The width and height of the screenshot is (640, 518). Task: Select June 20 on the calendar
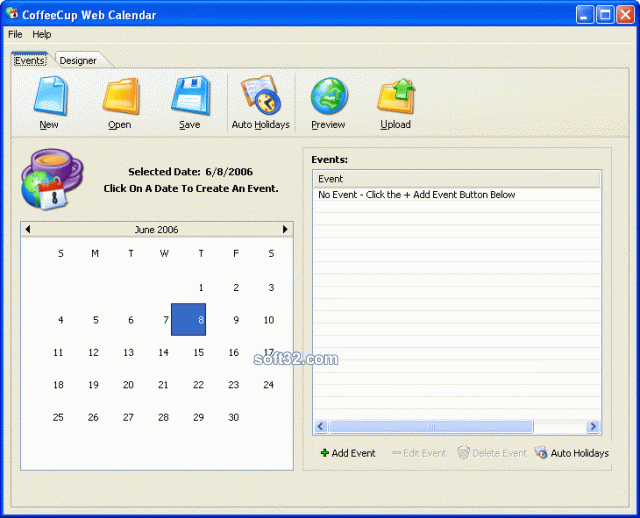pyautogui.click(x=128, y=385)
